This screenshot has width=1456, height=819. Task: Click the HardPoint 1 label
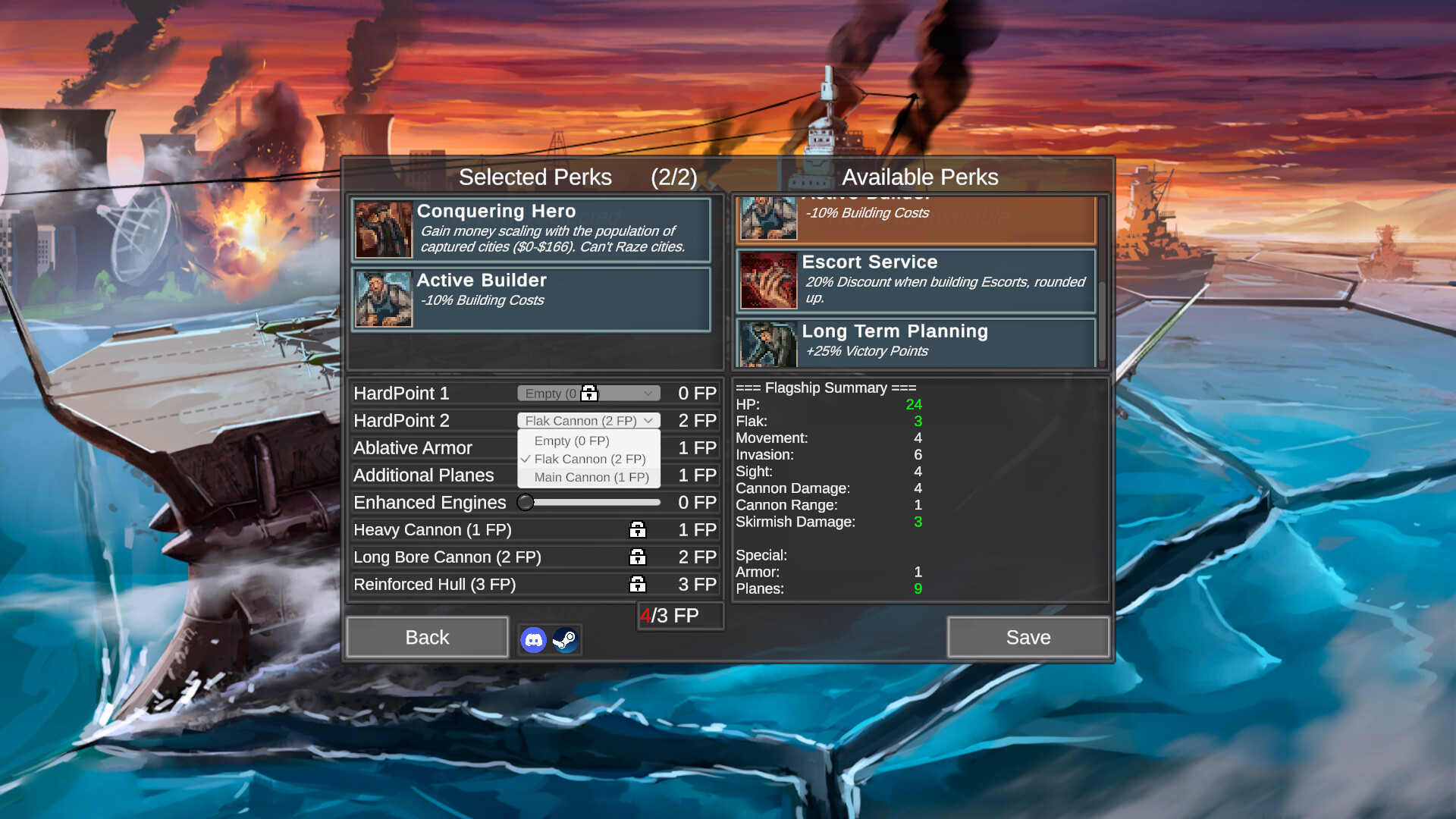click(x=401, y=393)
